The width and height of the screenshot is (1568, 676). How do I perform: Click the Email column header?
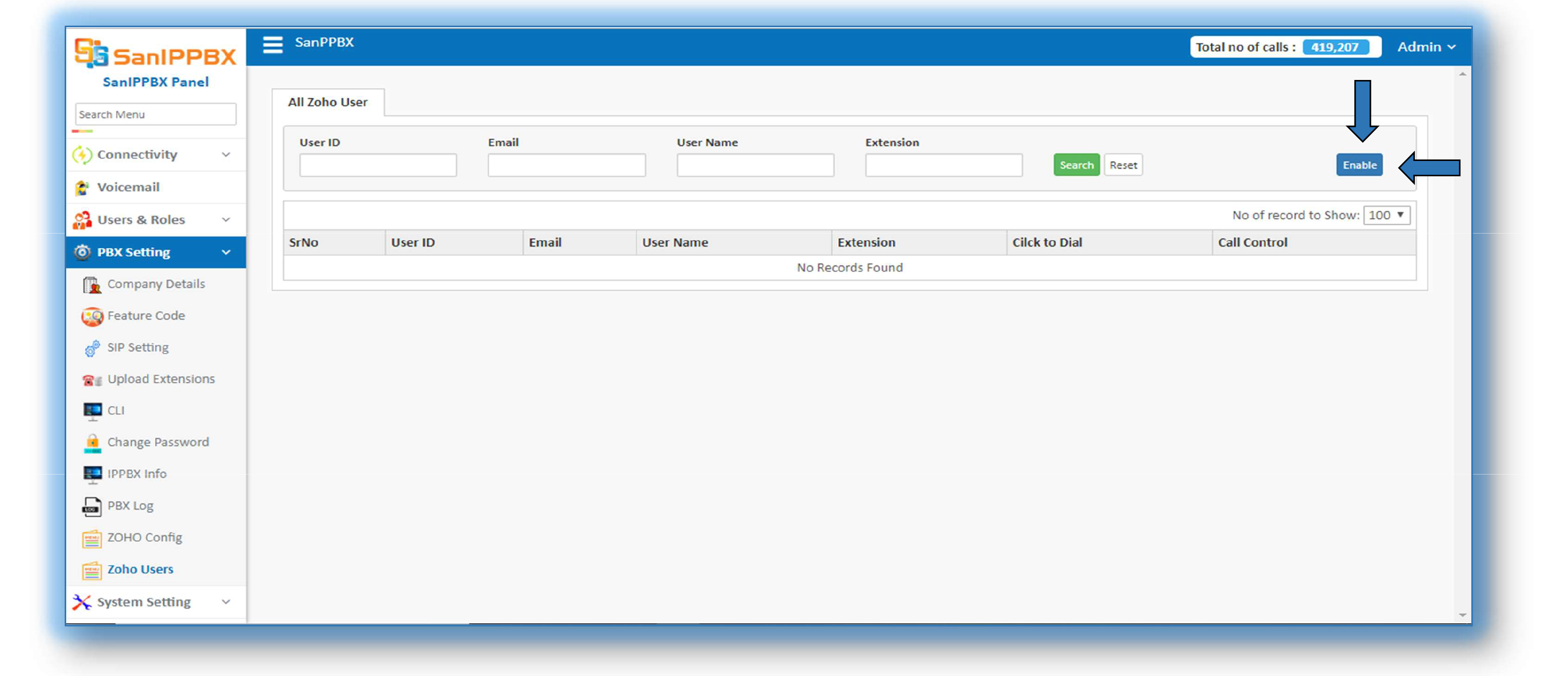[x=580, y=242]
